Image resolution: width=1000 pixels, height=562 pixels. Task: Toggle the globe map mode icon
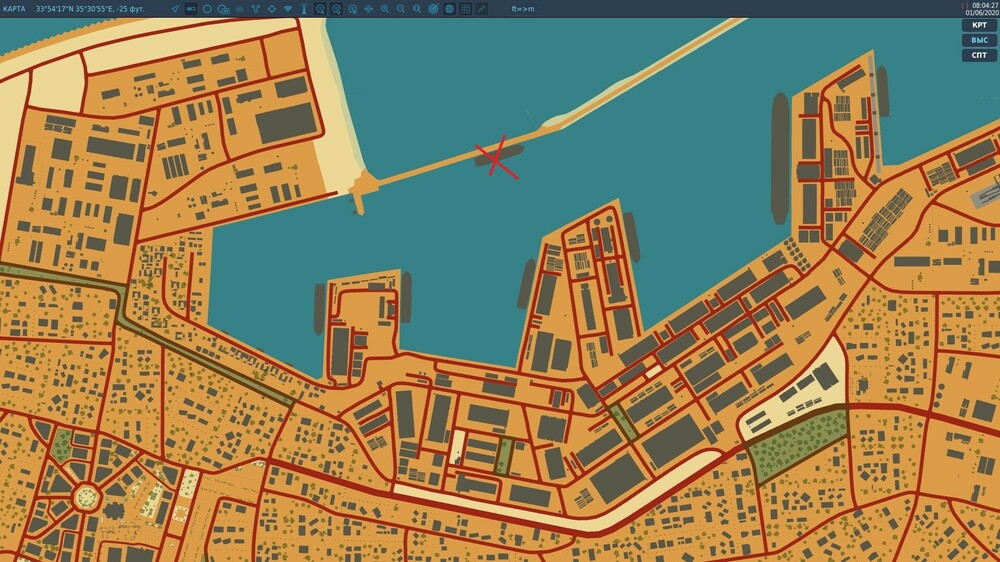coord(450,9)
